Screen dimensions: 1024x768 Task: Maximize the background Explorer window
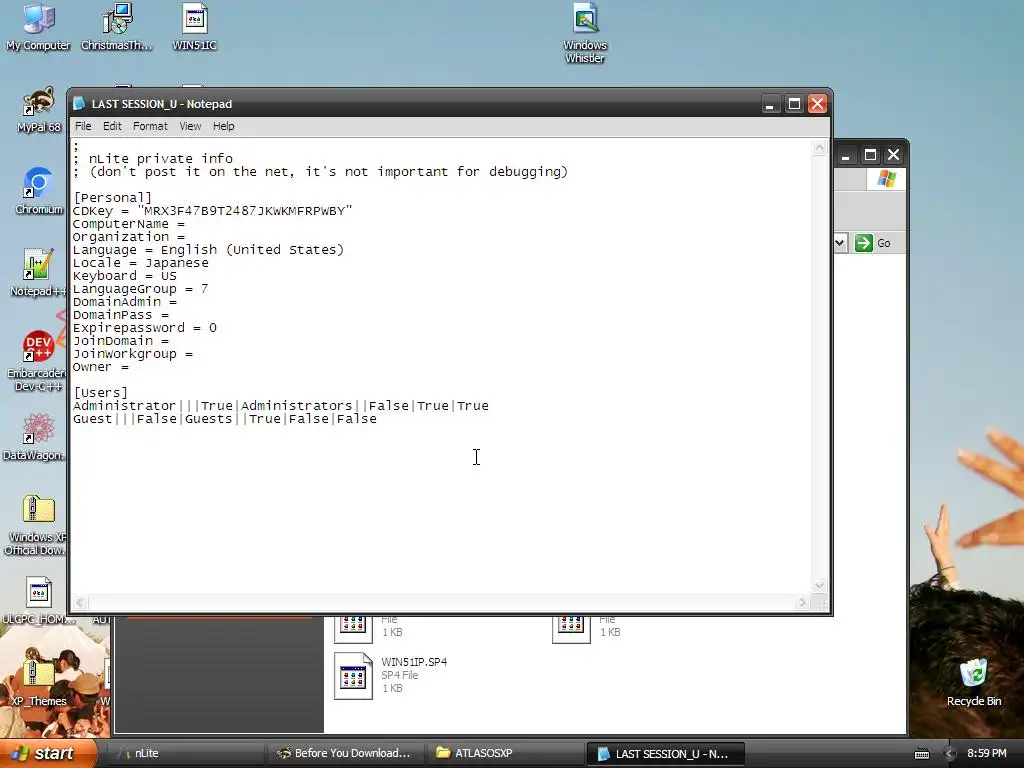(870, 155)
